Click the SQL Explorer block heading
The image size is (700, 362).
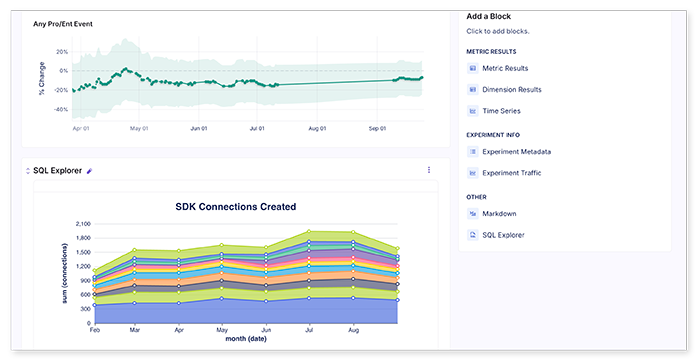[58, 171]
